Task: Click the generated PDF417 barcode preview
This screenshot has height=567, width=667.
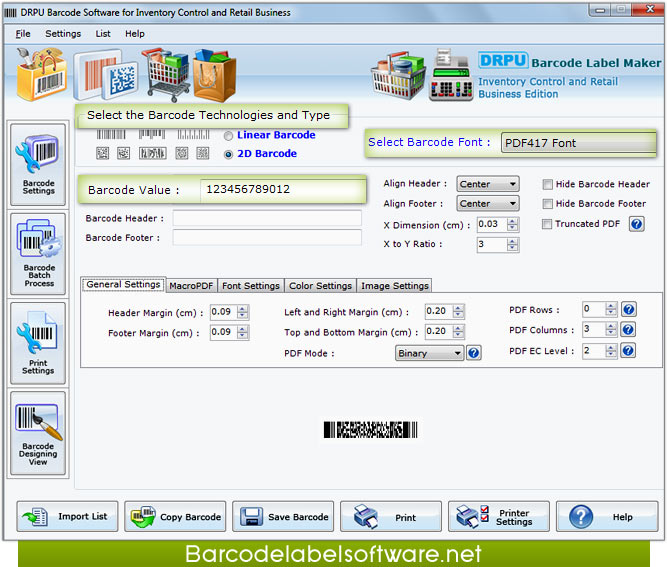Action: [x=371, y=430]
